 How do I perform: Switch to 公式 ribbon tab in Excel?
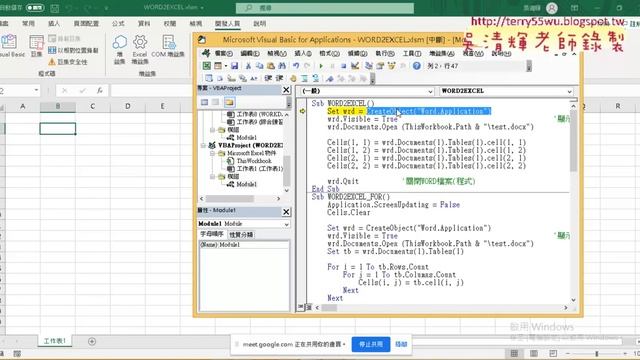[118, 24]
